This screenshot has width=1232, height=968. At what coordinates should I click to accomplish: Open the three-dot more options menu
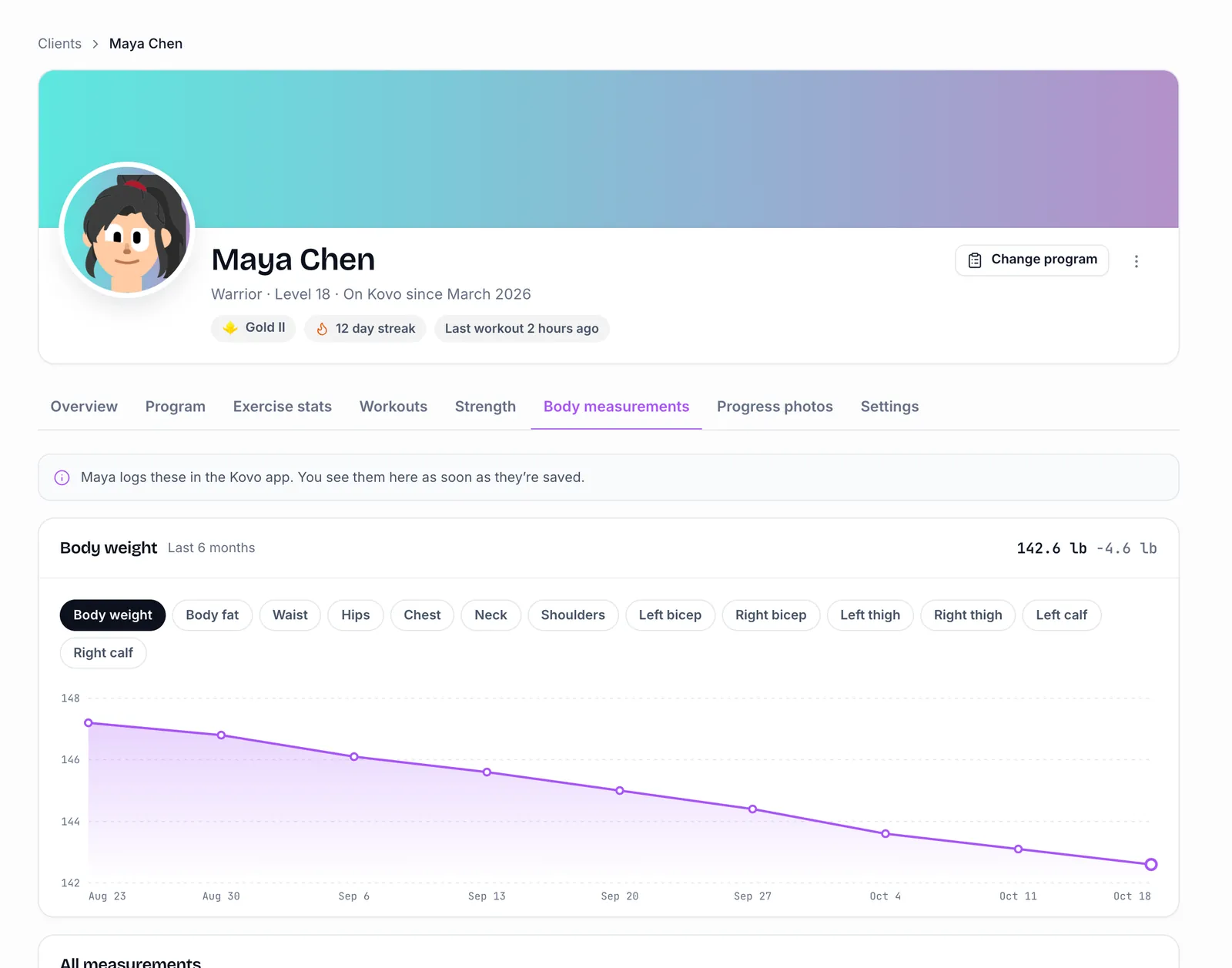[x=1136, y=261]
